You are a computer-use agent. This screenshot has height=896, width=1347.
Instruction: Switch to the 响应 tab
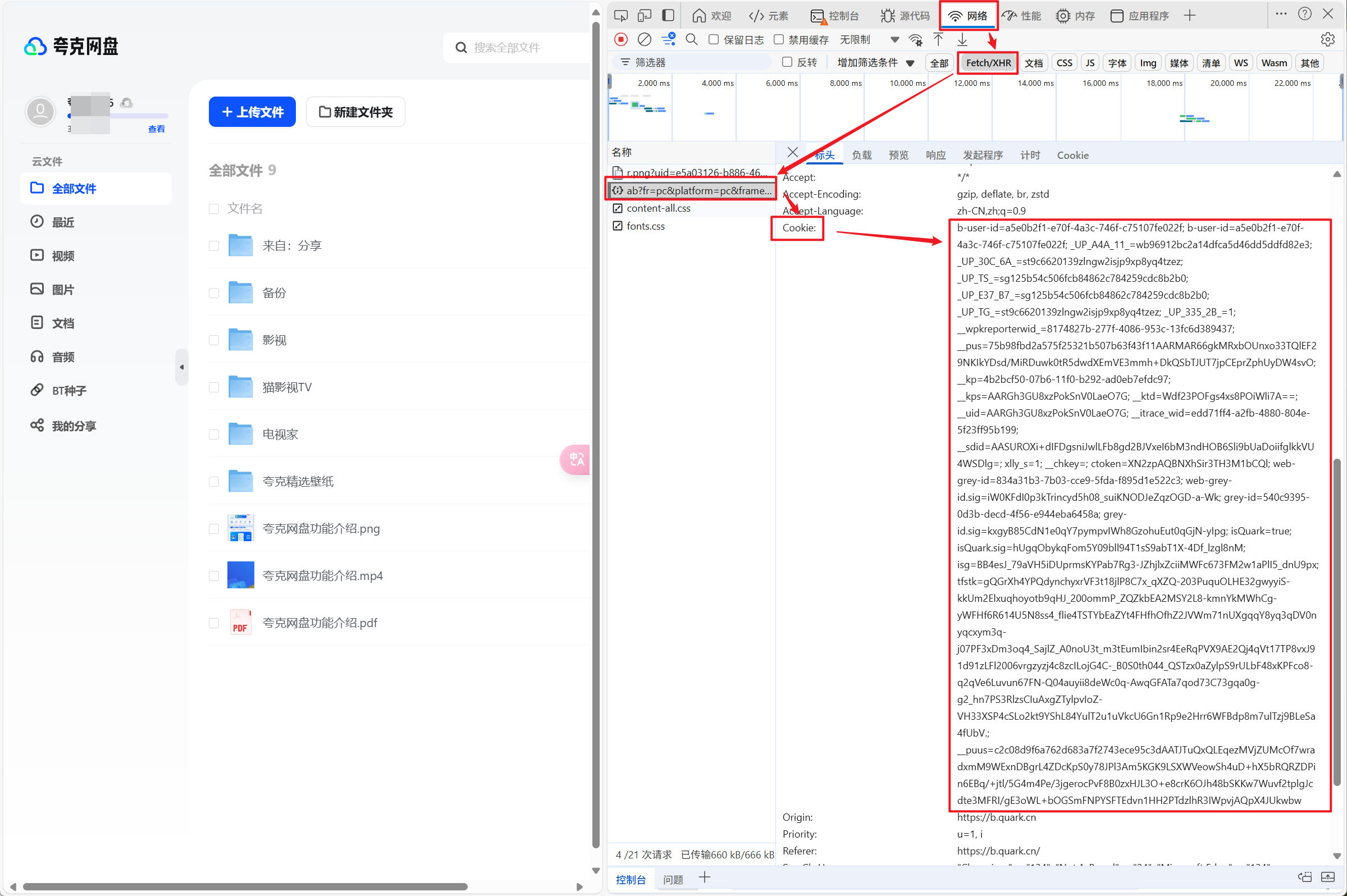coord(935,155)
